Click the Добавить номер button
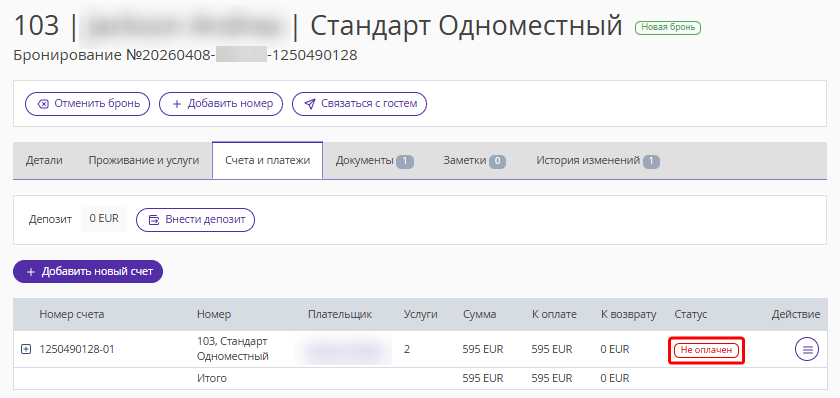Screen dimensions: 840x398 [x=221, y=104]
